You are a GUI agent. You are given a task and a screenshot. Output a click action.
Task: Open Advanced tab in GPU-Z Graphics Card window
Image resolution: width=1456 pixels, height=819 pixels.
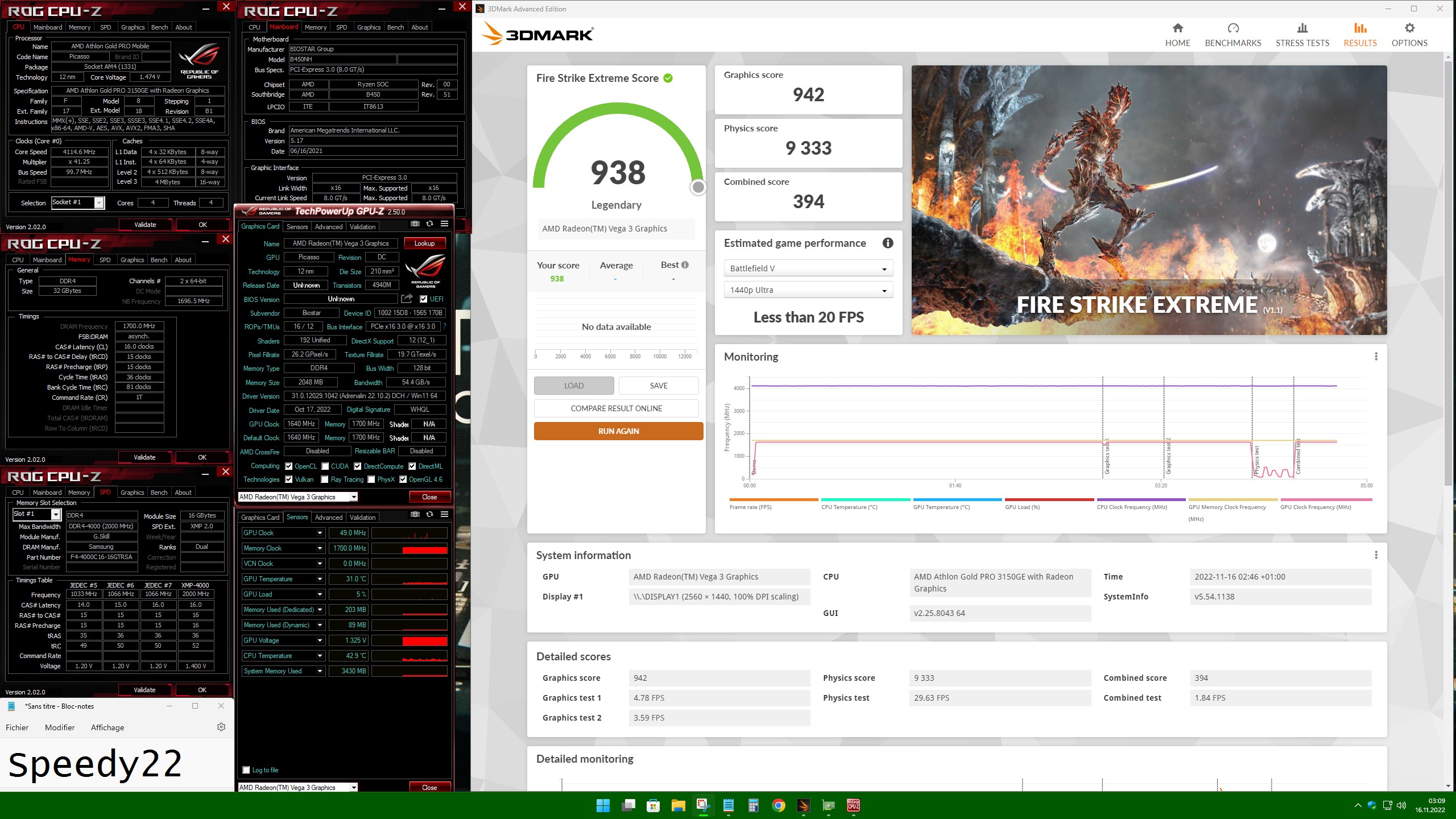329,226
